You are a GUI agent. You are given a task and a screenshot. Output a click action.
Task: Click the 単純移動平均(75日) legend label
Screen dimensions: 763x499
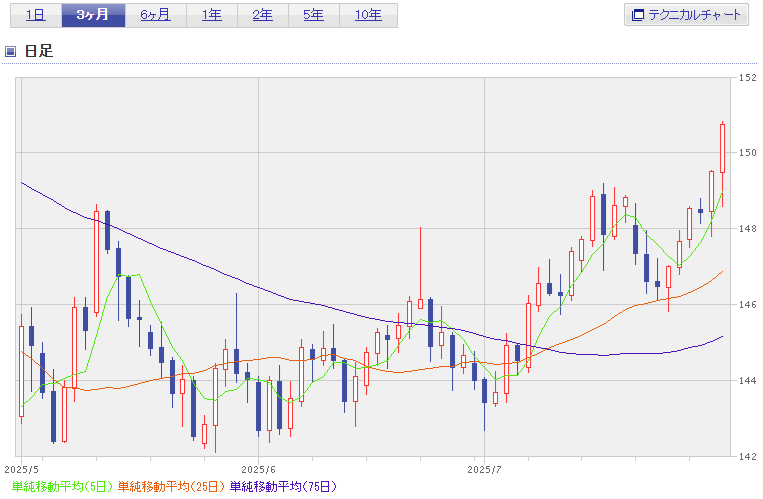(283, 486)
